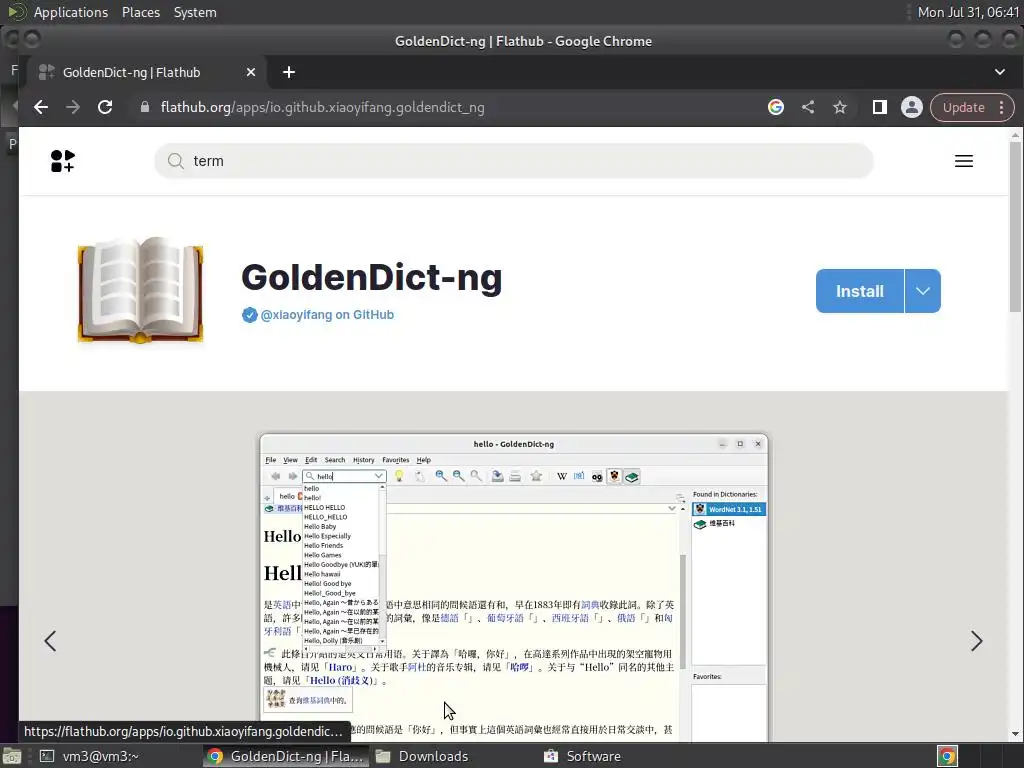The height and width of the screenshot is (768, 1024).
Task: Go back using browser back arrow
Action: click(40, 108)
